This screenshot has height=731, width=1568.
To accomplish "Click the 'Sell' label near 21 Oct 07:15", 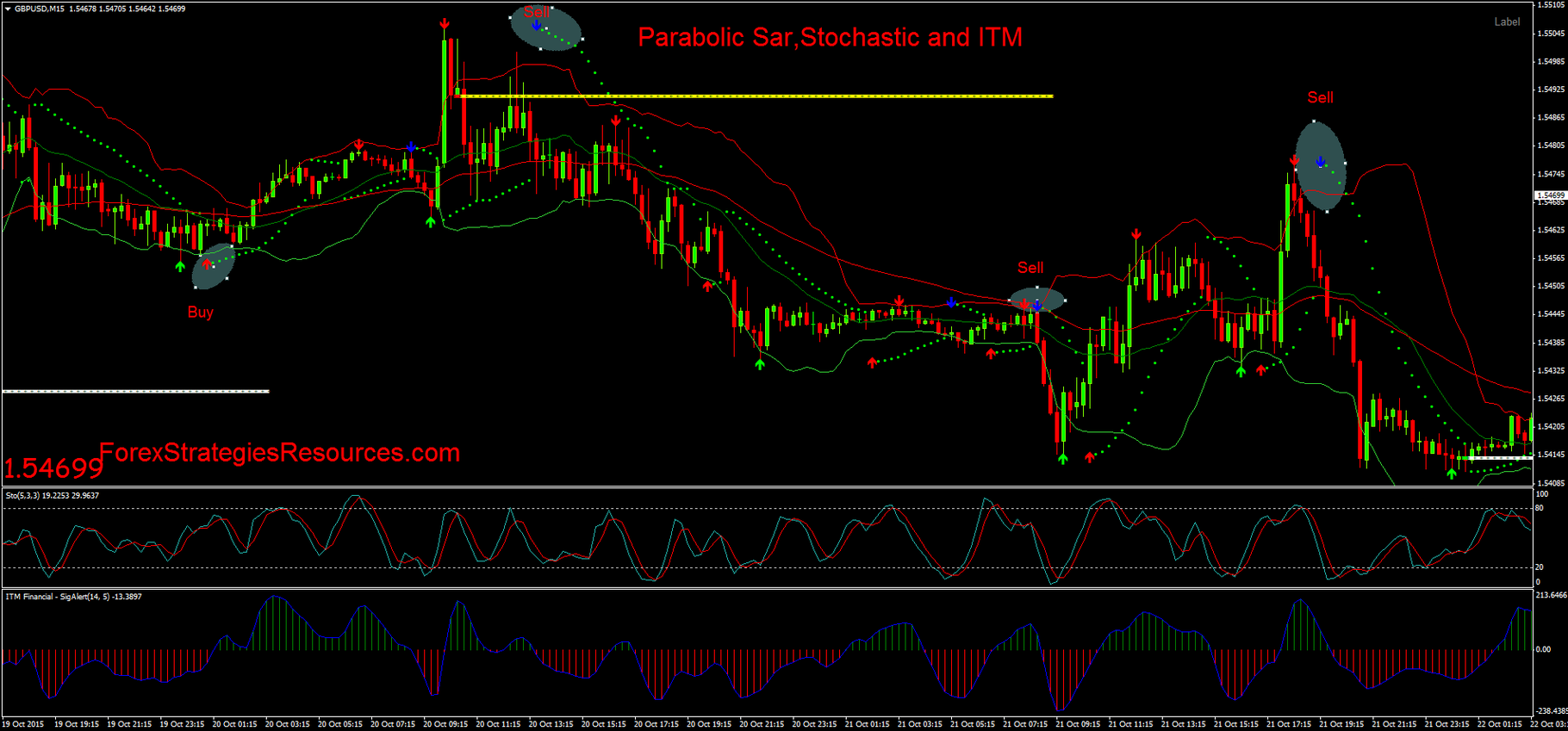I will point(1030,268).
